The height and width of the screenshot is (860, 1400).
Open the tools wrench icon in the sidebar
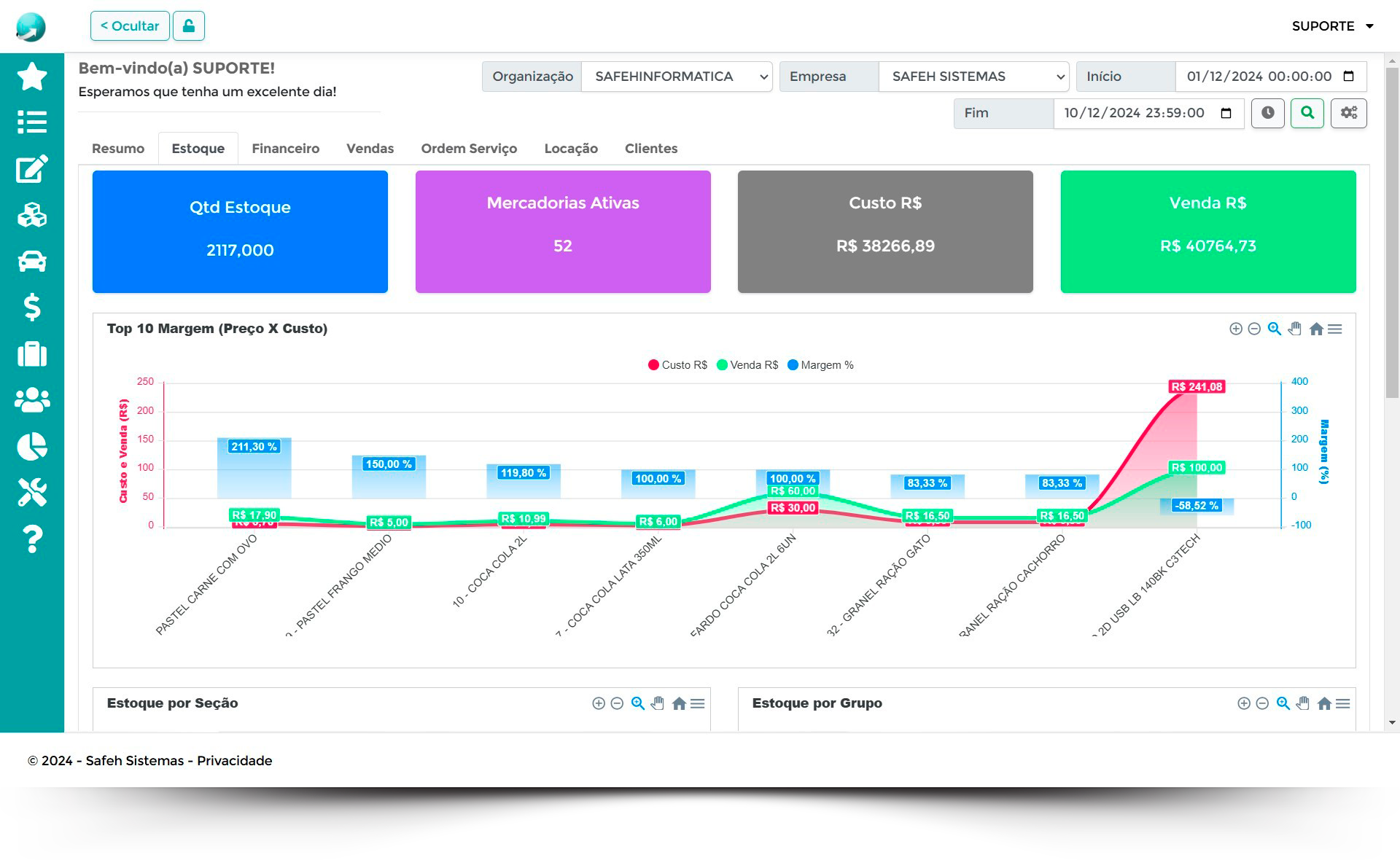(32, 492)
